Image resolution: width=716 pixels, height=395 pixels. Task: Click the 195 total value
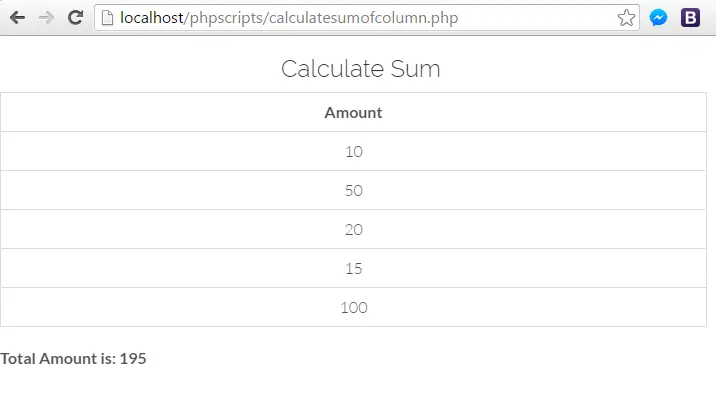click(133, 358)
